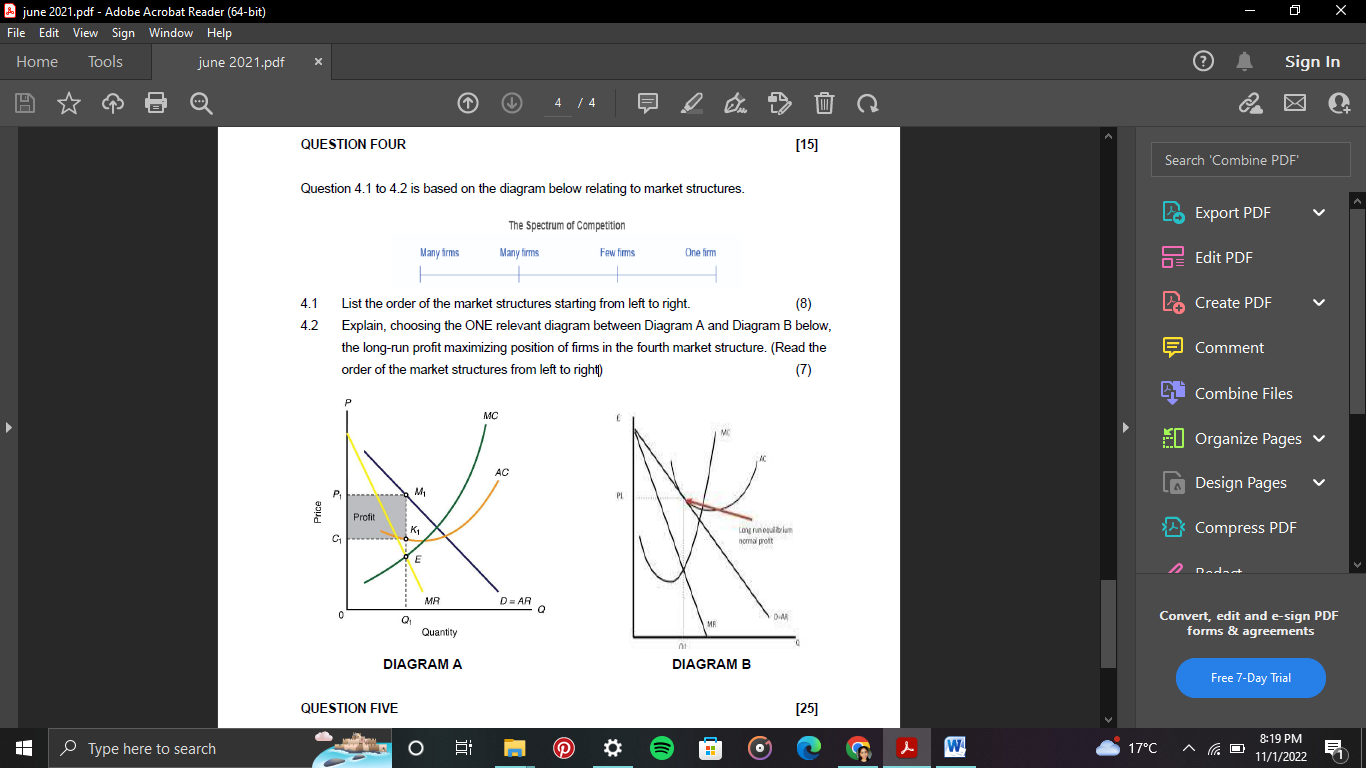Click the Zoom out magnifier icon
Image resolution: width=1366 pixels, height=768 pixels.
(x=200, y=103)
